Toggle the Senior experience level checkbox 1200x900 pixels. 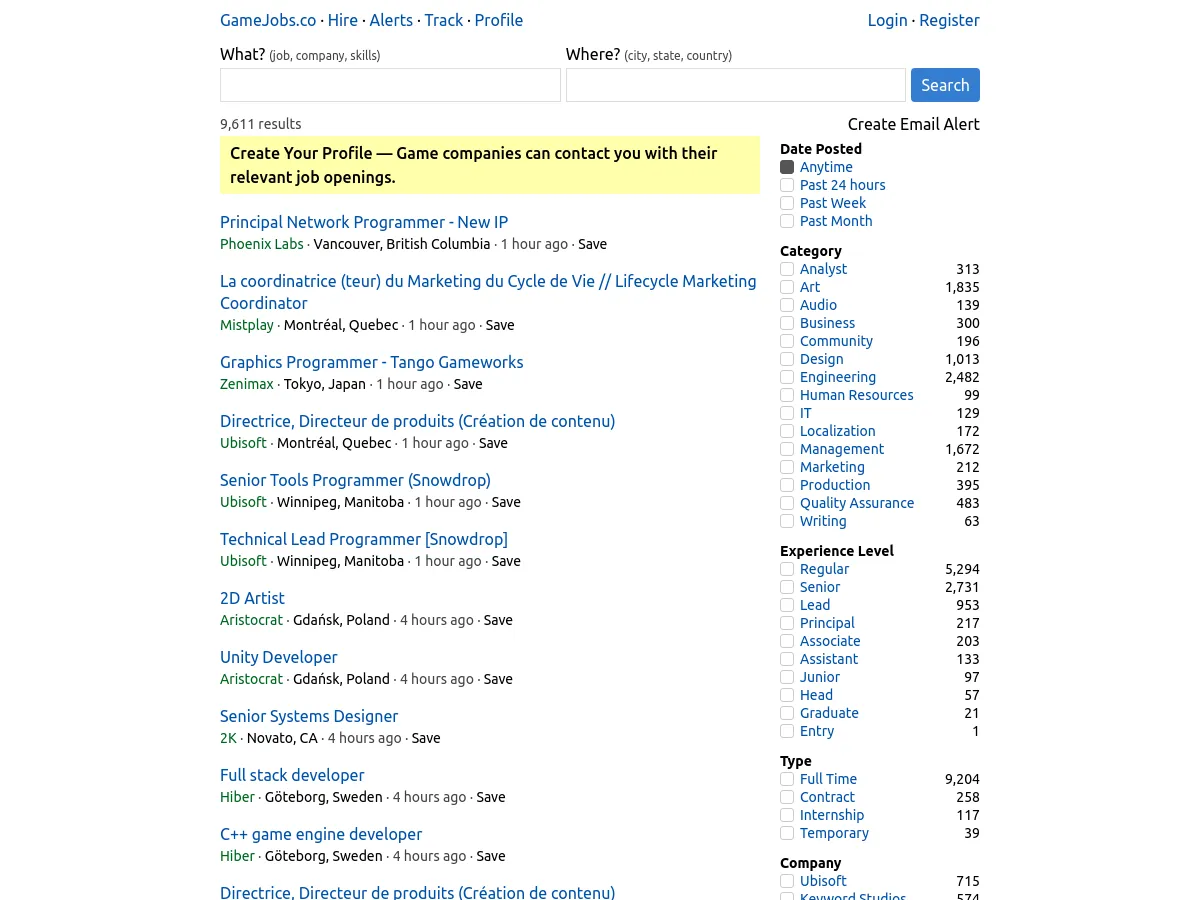pyautogui.click(x=787, y=587)
